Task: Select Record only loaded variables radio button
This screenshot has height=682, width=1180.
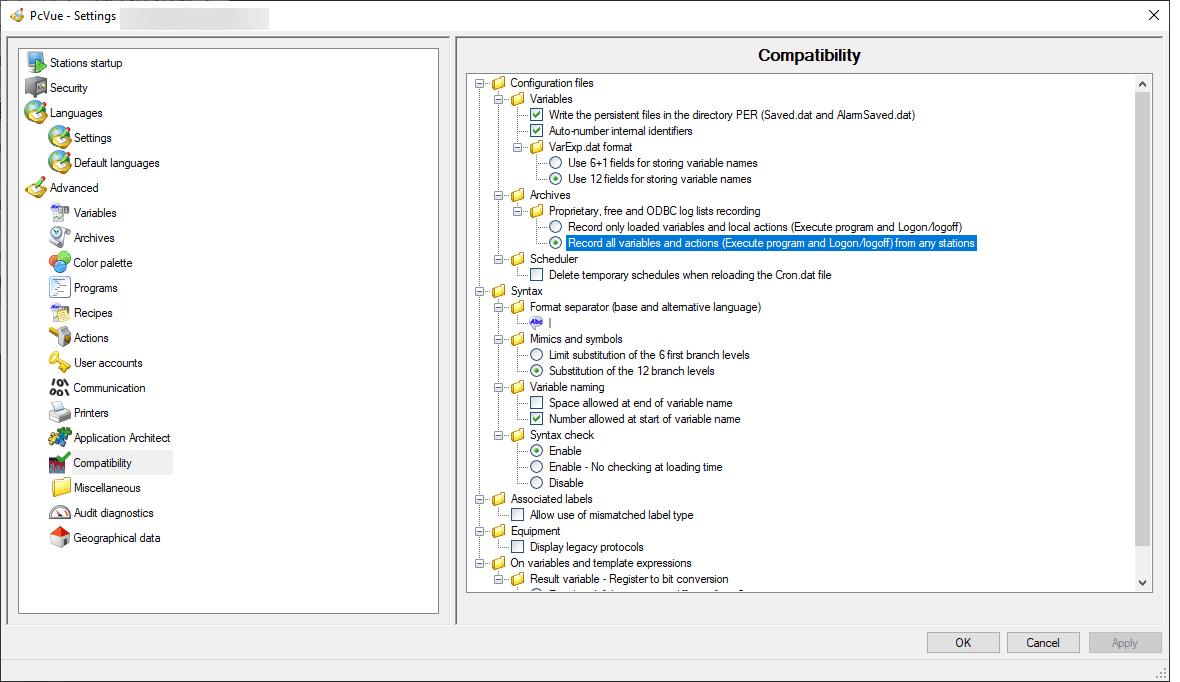Action: coord(555,227)
